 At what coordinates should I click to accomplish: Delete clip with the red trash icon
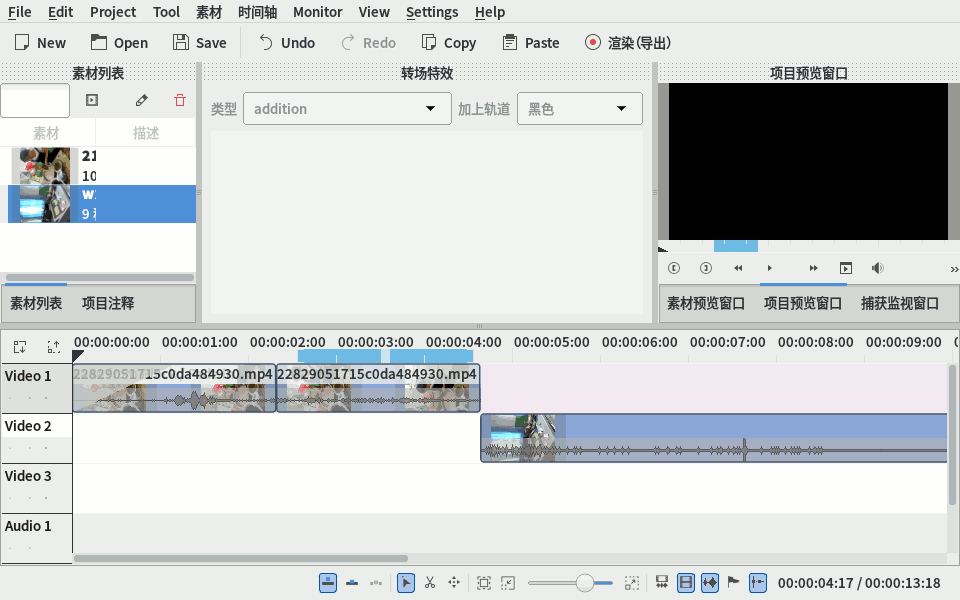pos(180,100)
